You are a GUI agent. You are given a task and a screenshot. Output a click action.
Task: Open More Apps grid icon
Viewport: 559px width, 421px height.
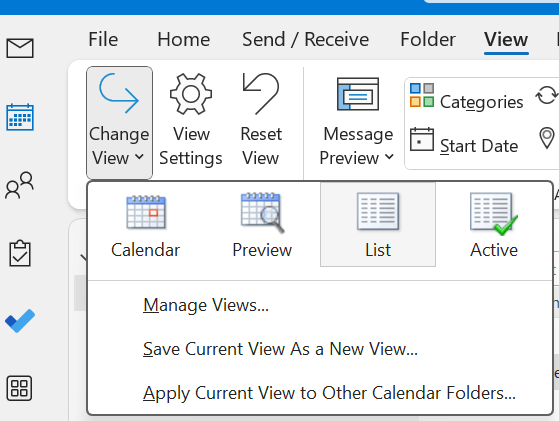tap(20, 388)
